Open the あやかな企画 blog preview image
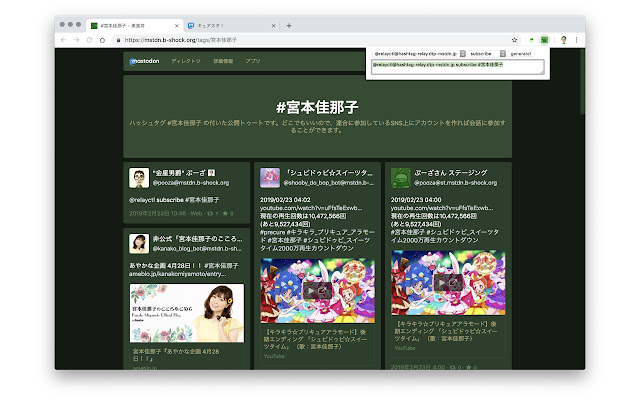 coord(187,313)
